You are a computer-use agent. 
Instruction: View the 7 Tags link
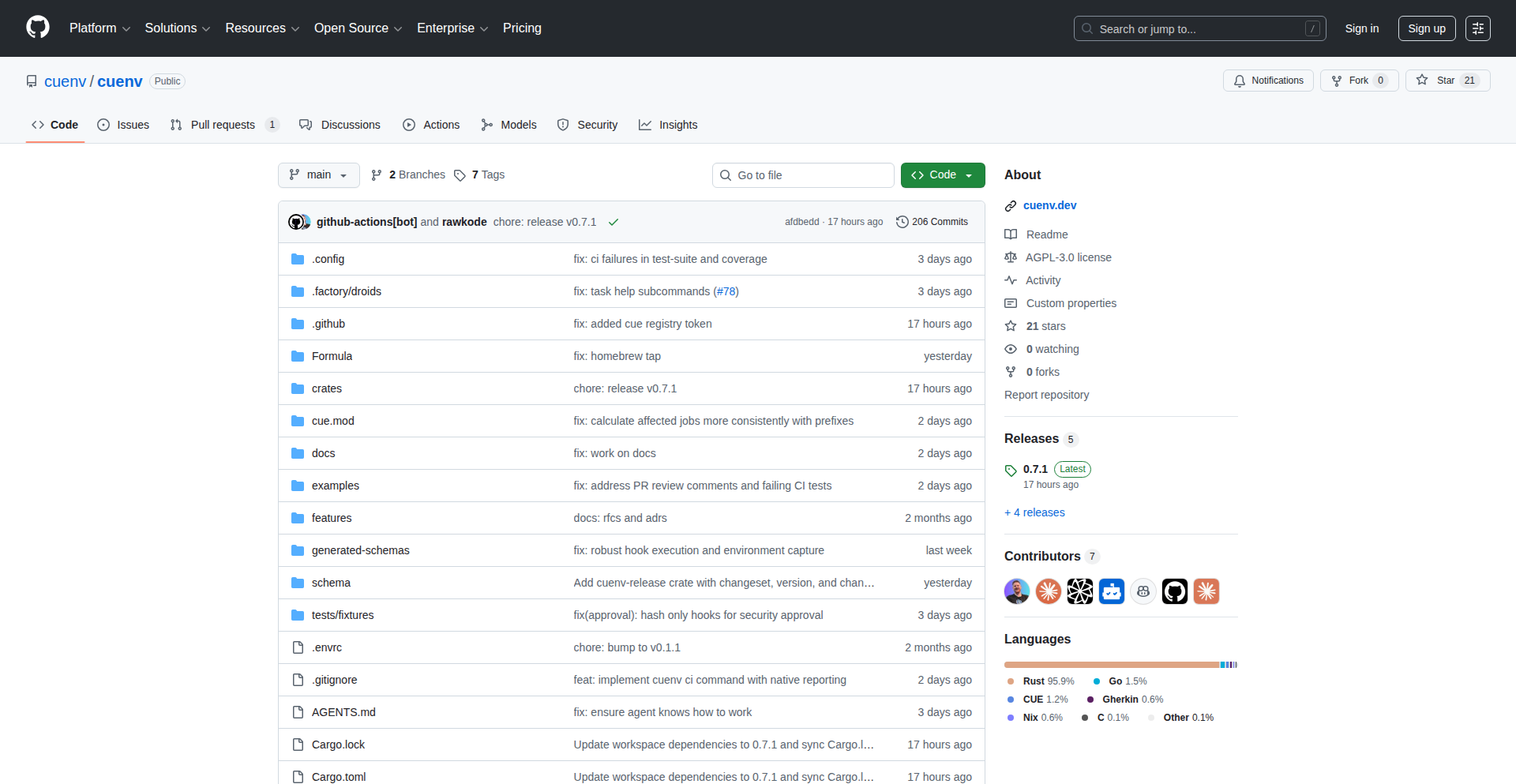(x=479, y=175)
